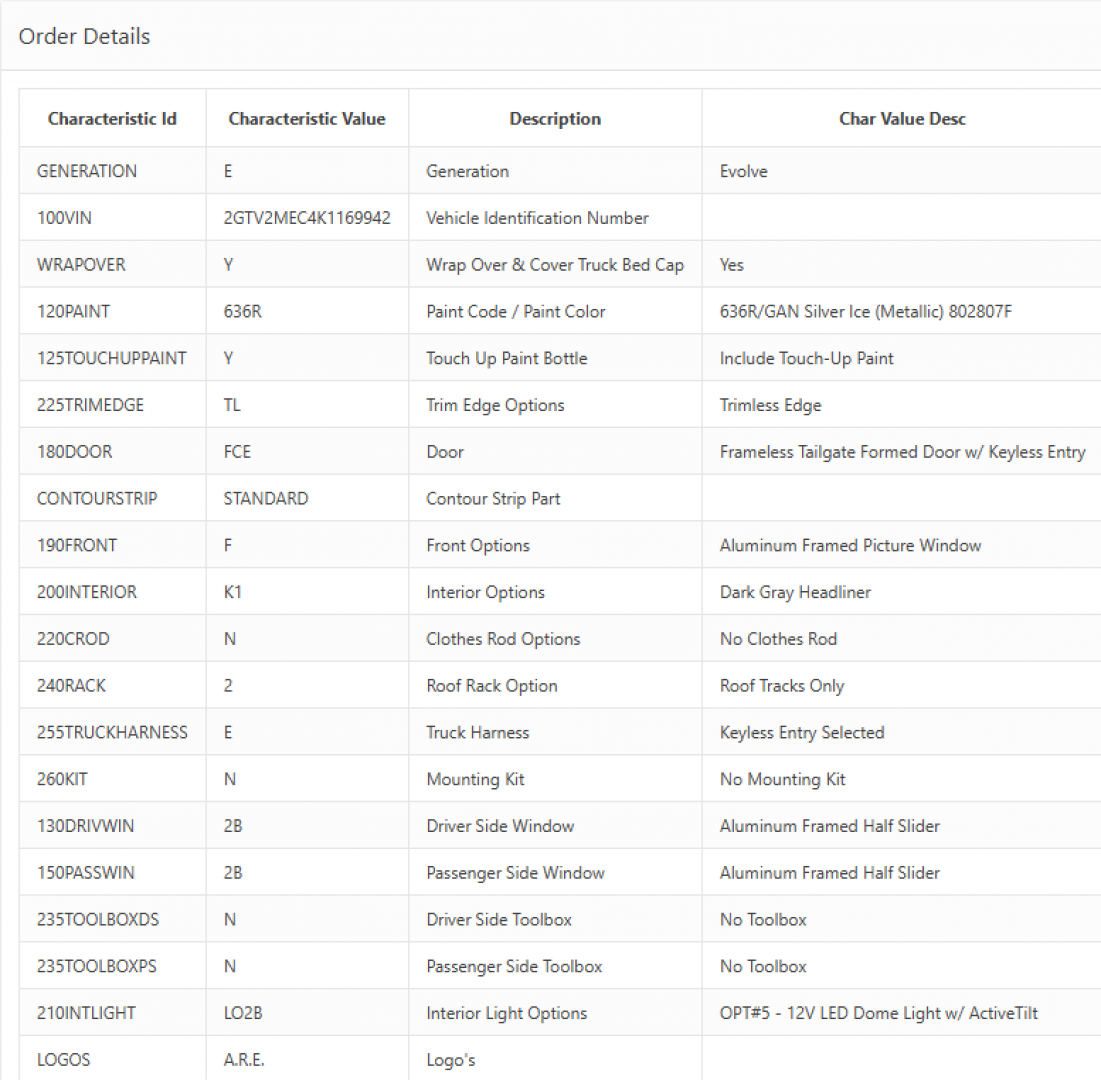
Task: Click the 255TRUCKHARNESS row identifier
Action: (x=112, y=733)
